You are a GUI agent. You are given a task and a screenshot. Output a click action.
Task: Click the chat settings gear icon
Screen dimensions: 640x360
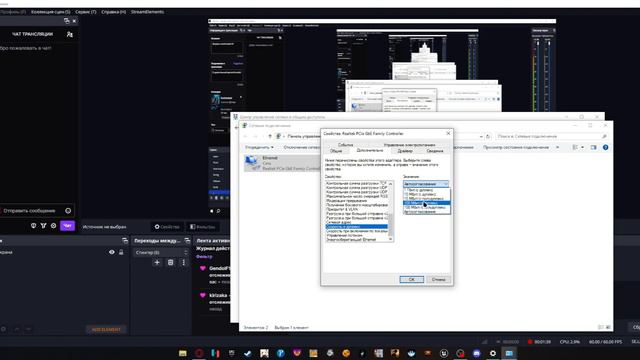(53, 226)
